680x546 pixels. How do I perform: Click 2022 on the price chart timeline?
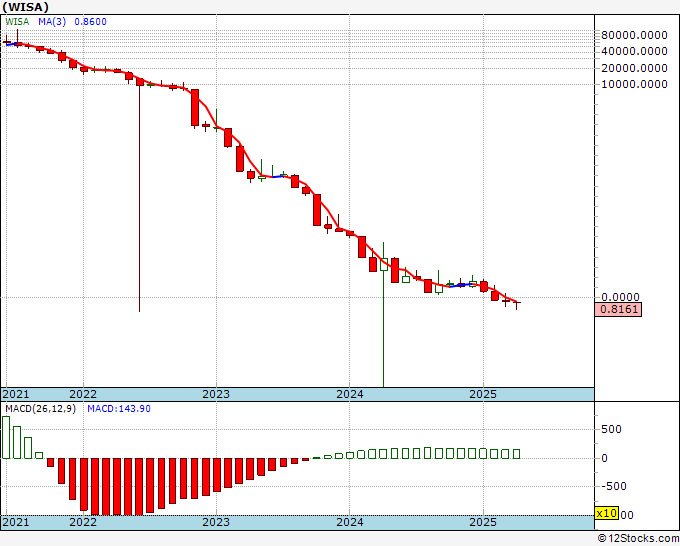(83, 394)
